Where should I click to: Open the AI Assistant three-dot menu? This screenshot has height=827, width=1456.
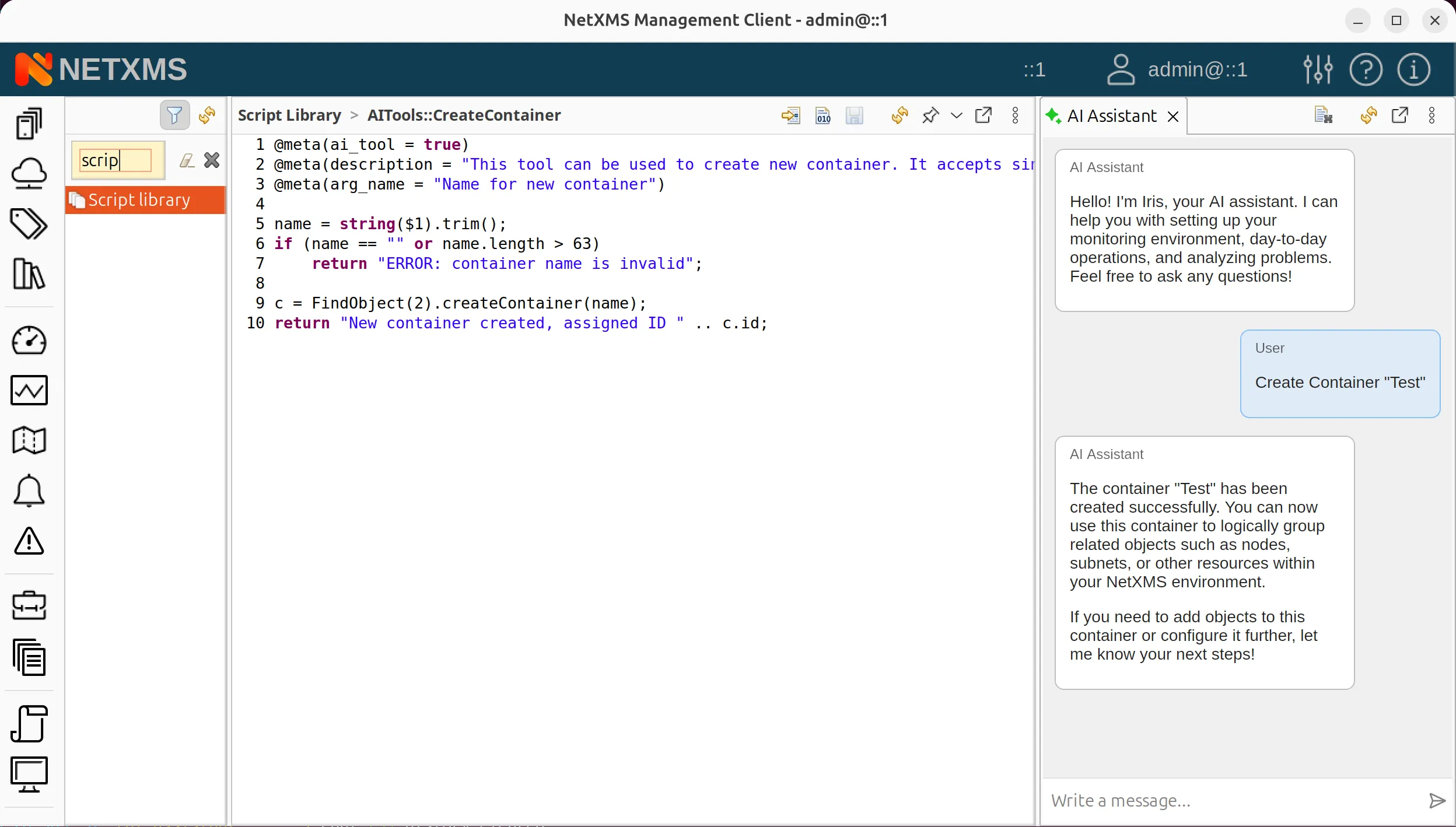(1432, 115)
